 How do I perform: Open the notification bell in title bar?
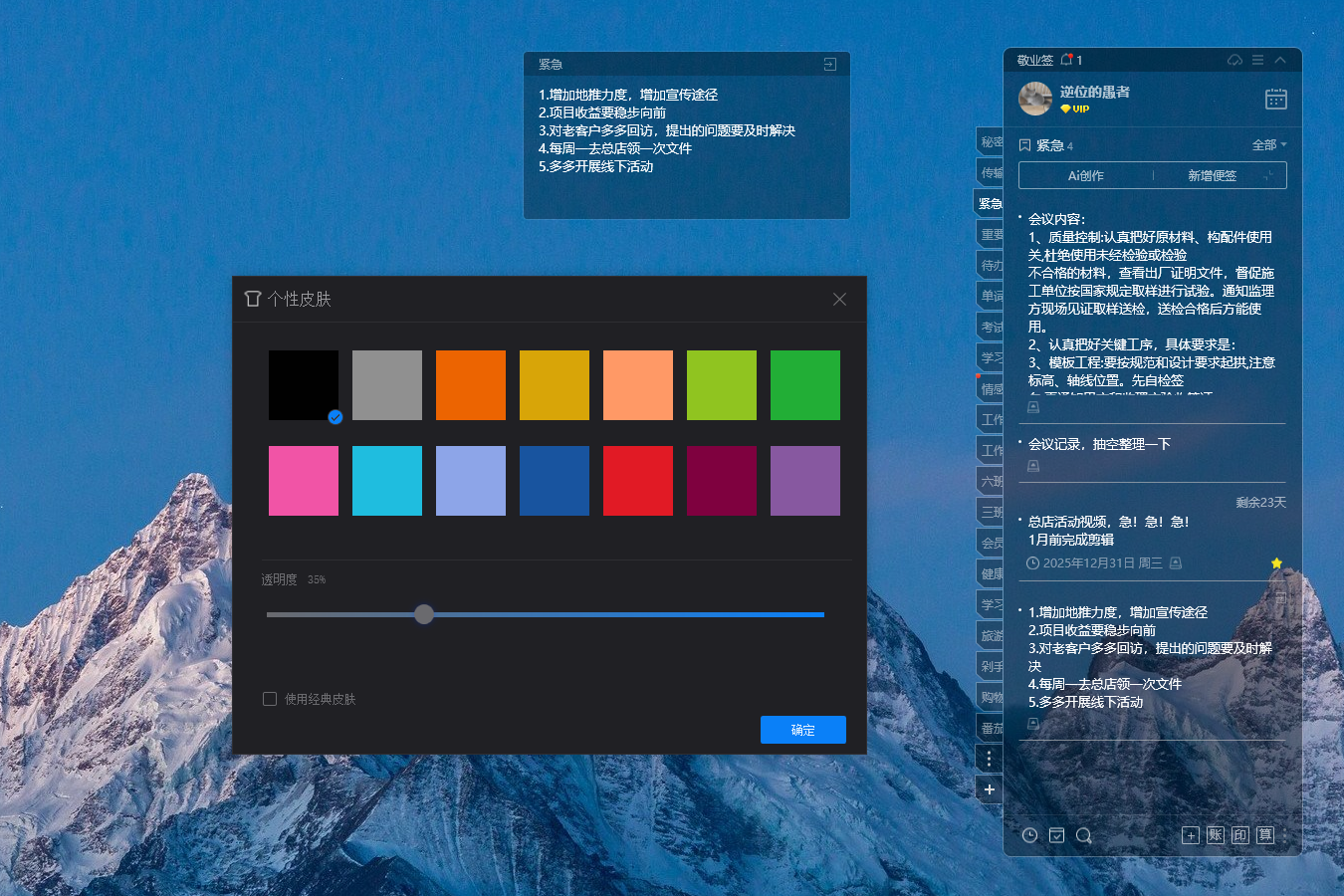[x=1067, y=60]
